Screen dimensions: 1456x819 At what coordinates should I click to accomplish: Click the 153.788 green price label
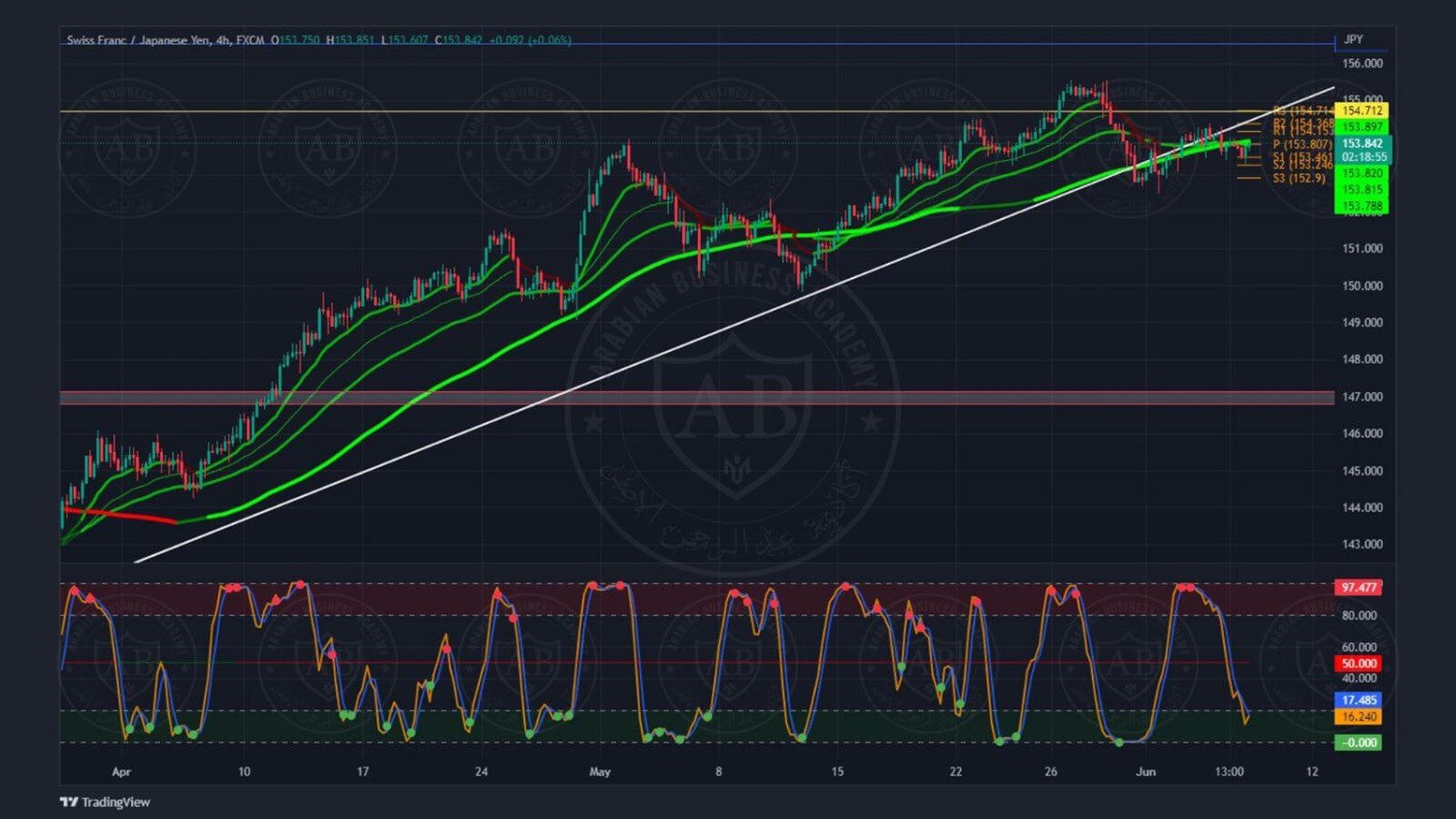(x=1362, y=206)
